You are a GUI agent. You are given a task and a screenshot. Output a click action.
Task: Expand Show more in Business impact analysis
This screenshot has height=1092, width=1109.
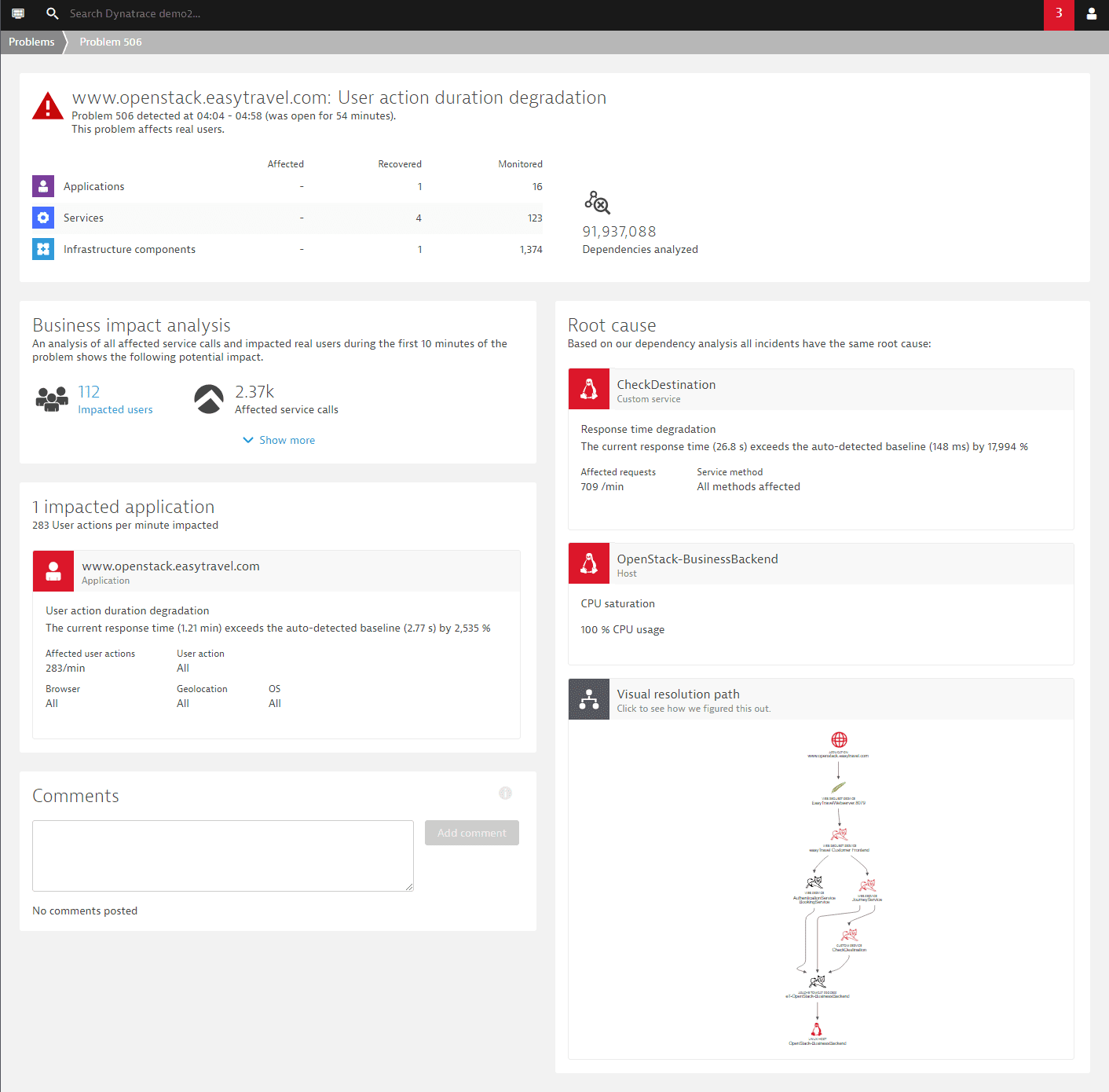click(279, 440)
